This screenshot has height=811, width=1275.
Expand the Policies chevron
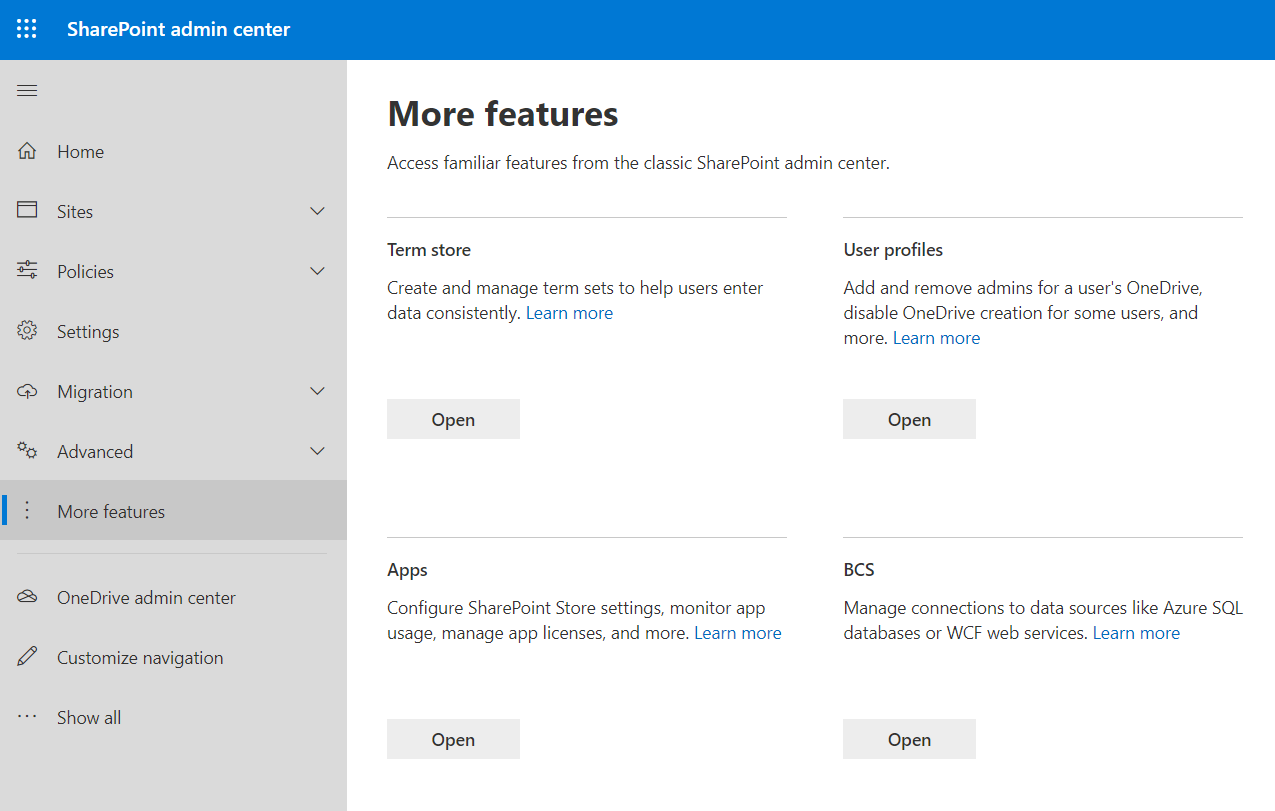click(317, 271)
